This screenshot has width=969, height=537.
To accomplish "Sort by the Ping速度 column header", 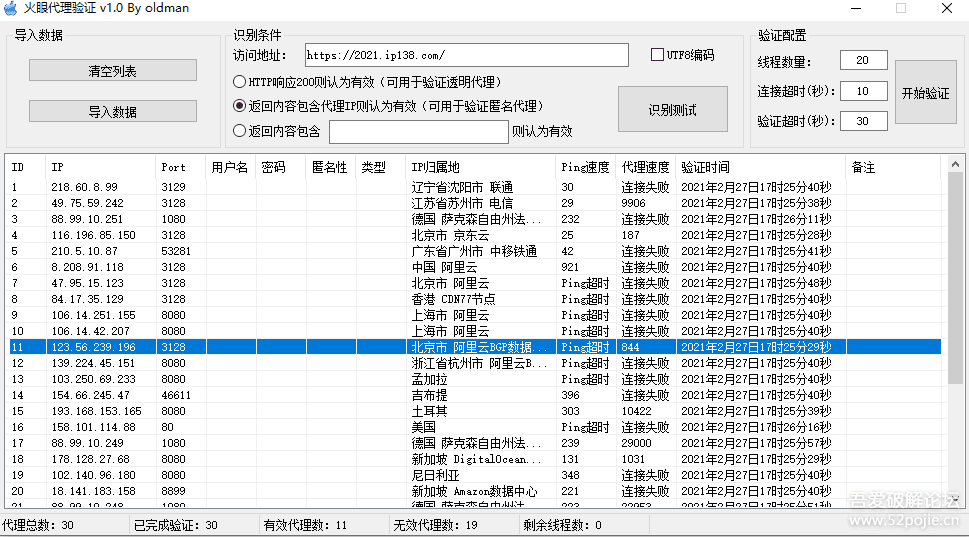I will tap(584, 167).
